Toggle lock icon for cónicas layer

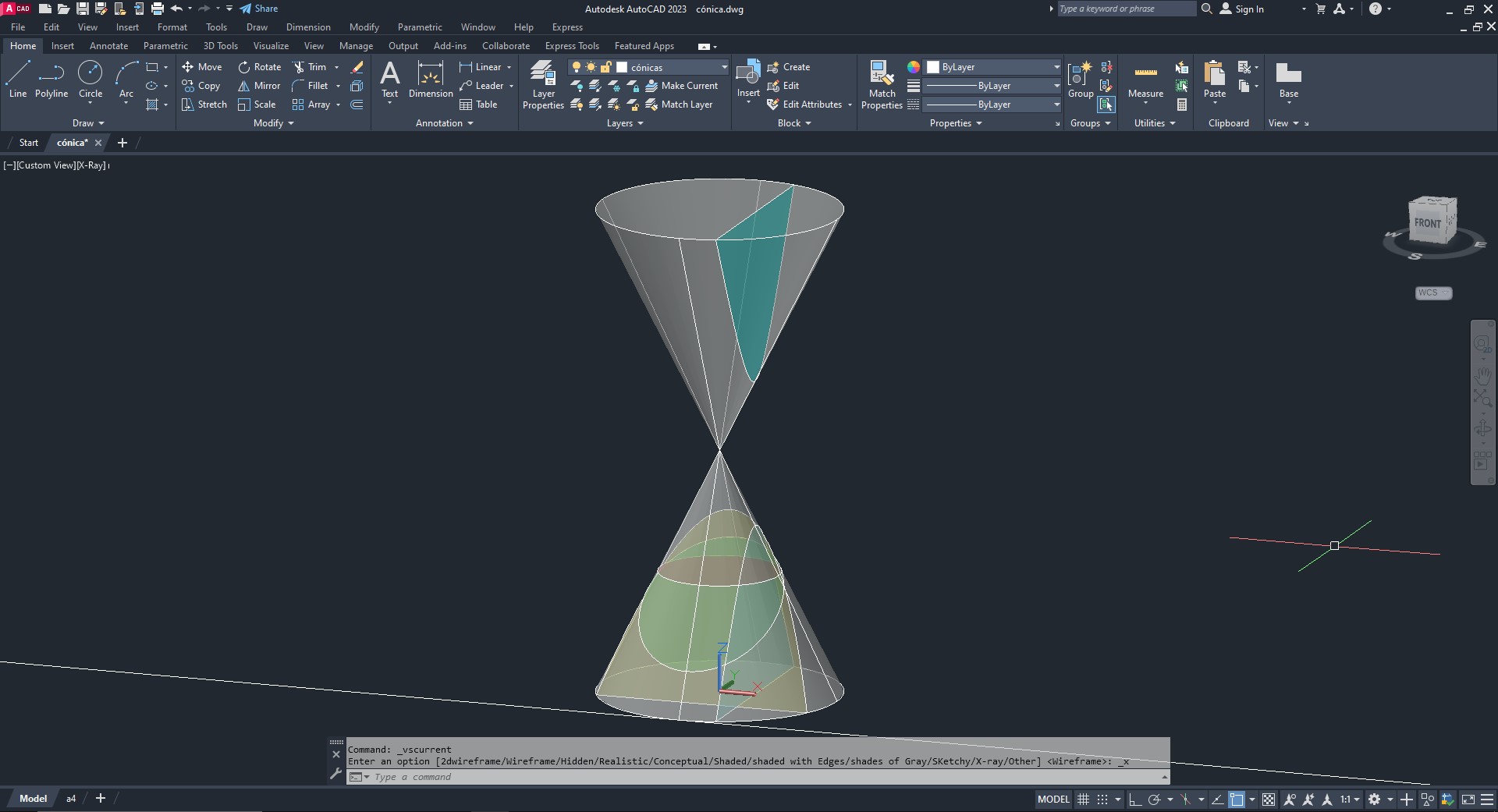(x=605, y=67)
